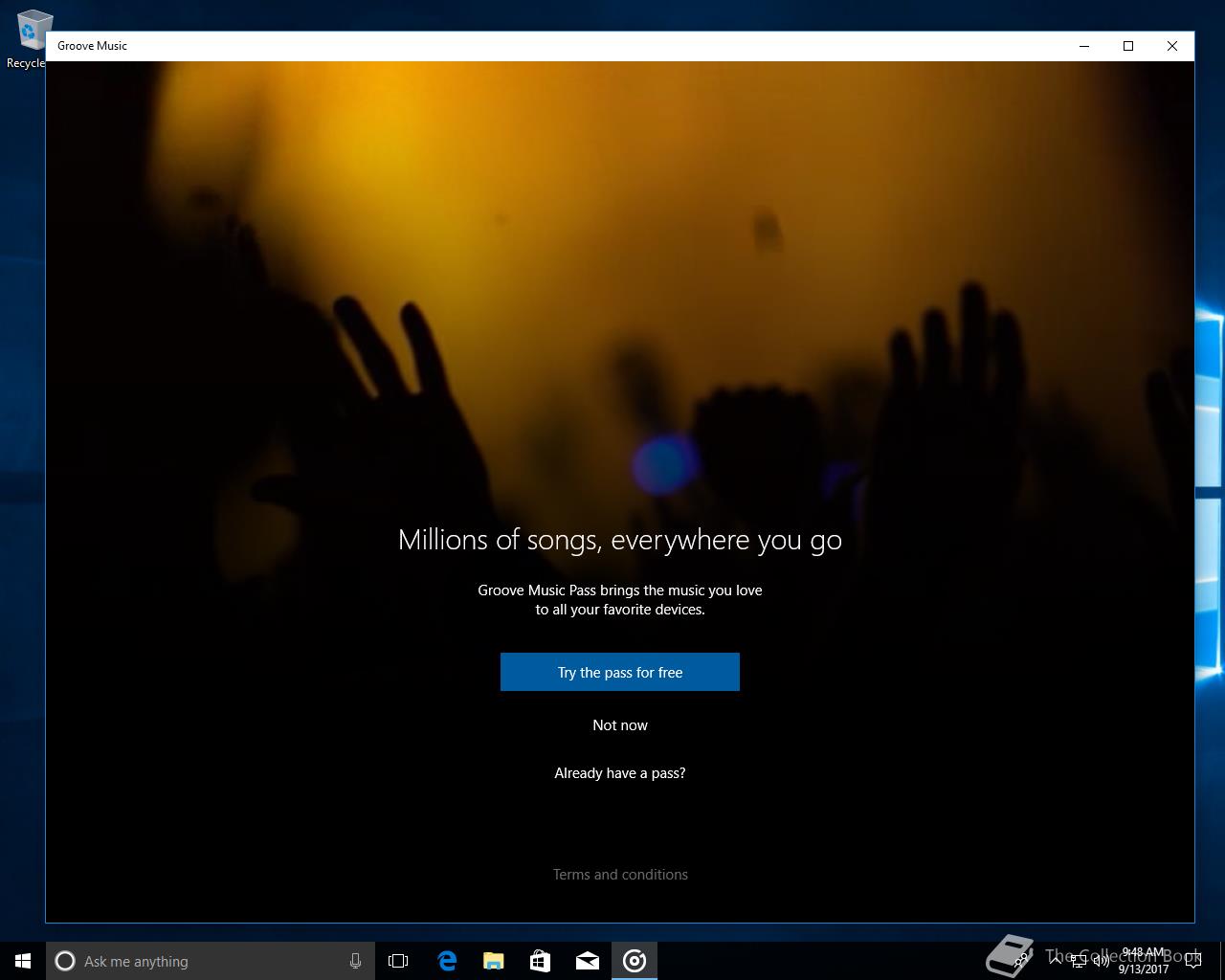Click Try the pass for free button

click(x=620, y=672)
